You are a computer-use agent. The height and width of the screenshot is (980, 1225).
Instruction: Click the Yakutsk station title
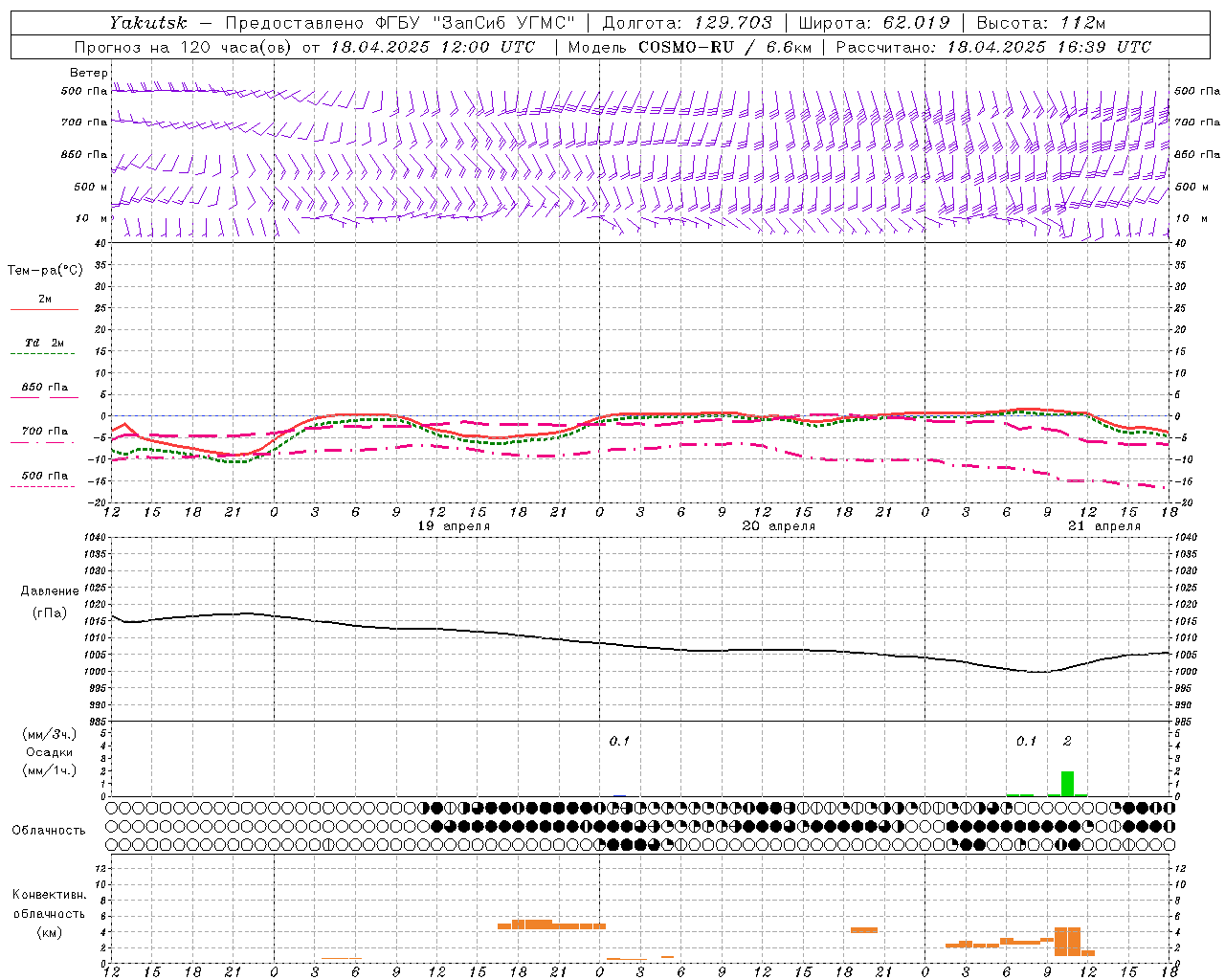pyautogui.click(x=147, y=23)
